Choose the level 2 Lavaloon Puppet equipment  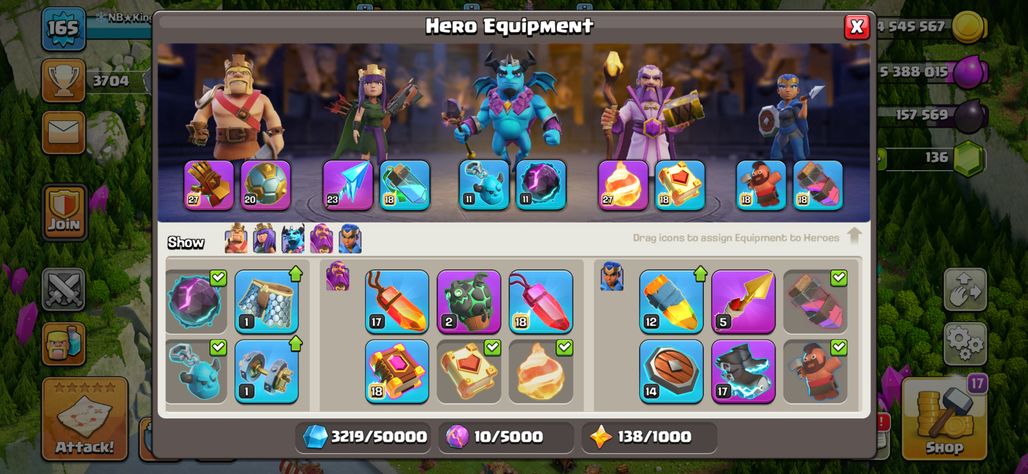click(469, 302)
